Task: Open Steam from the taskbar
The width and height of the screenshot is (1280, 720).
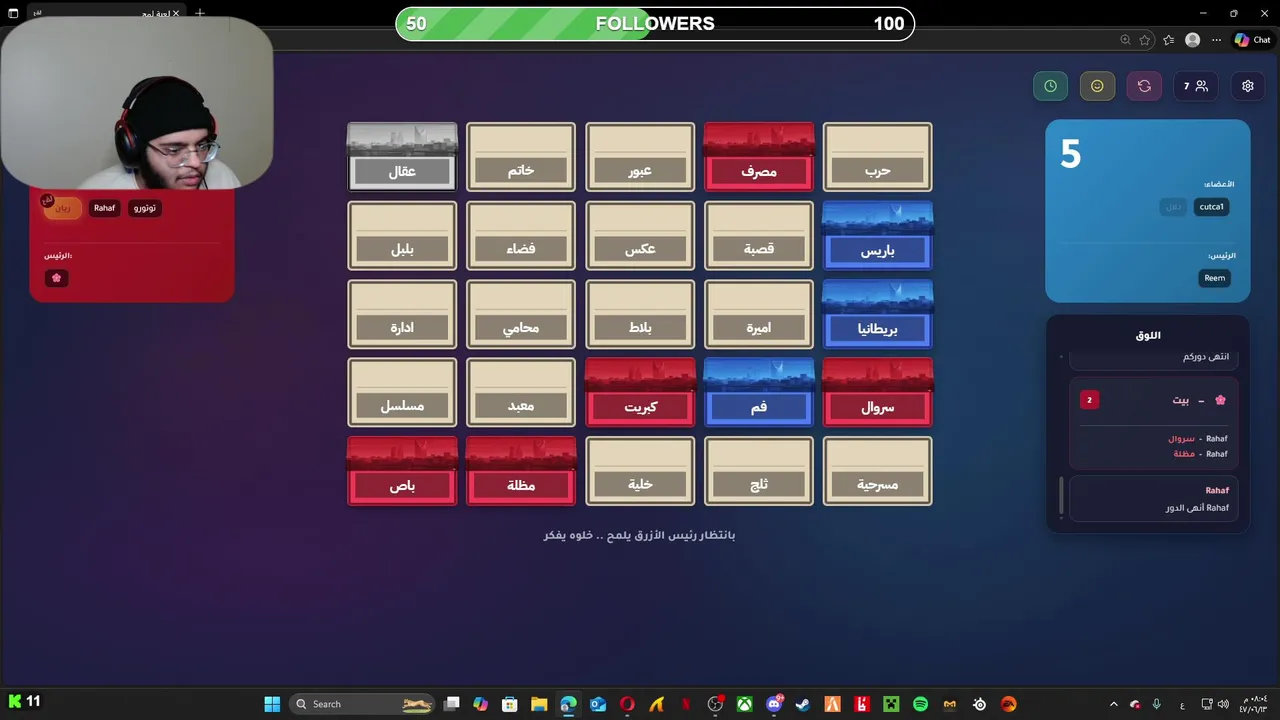Action: pyautogui.click(x=803, y=704)
